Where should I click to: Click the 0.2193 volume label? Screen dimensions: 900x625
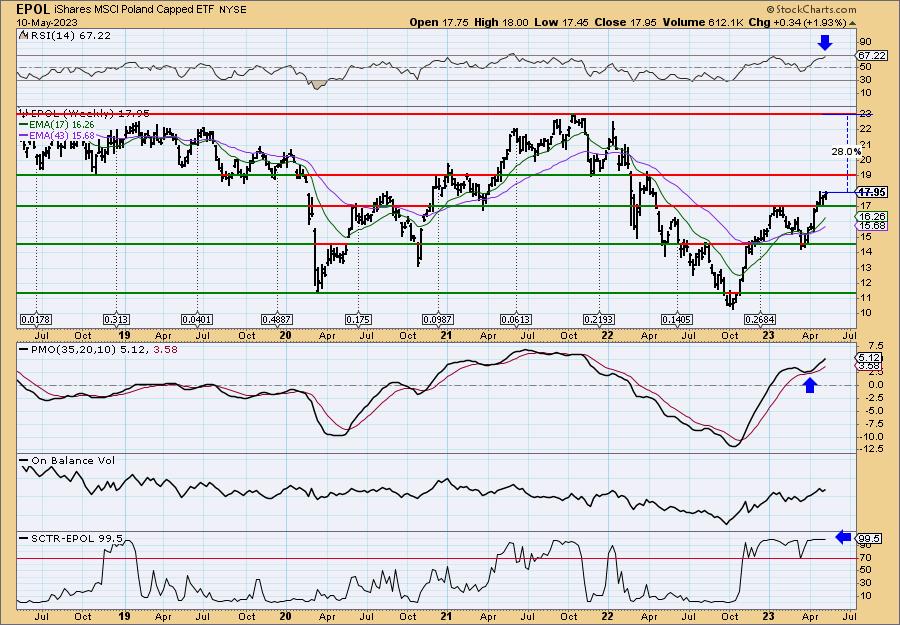[599, 320]
